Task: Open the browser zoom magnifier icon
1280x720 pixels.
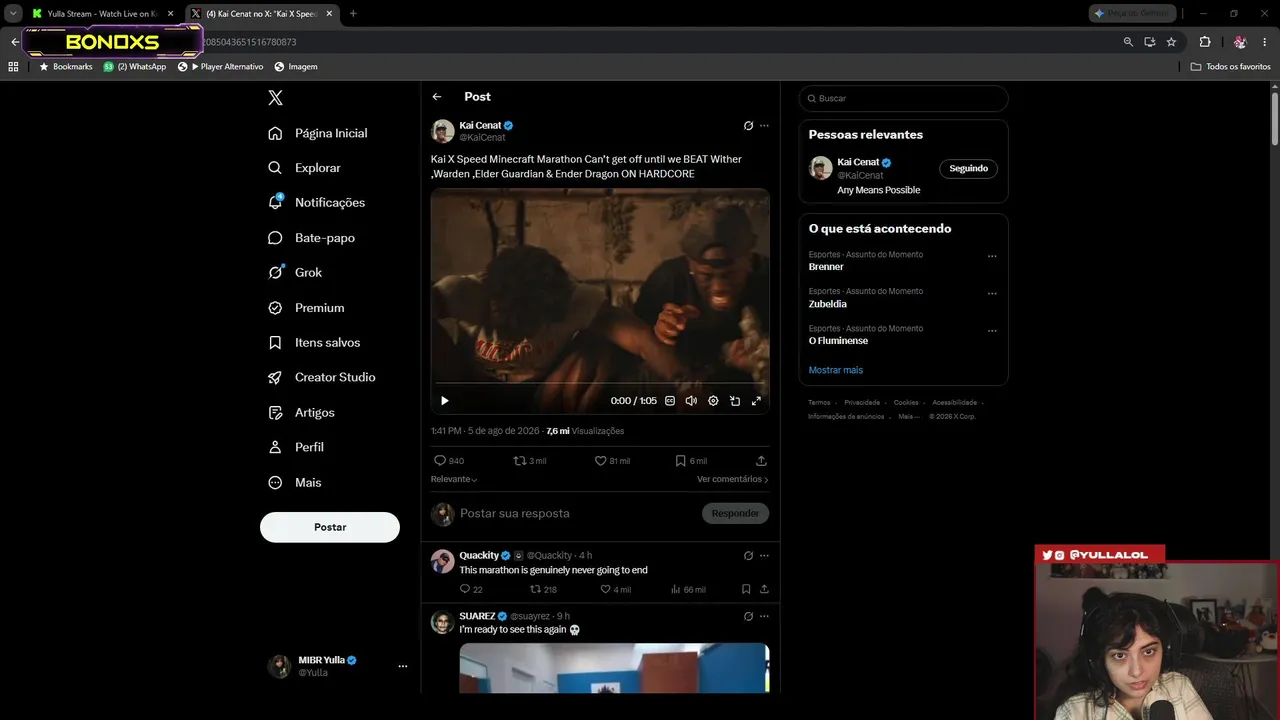Action: click(1128, 42)
